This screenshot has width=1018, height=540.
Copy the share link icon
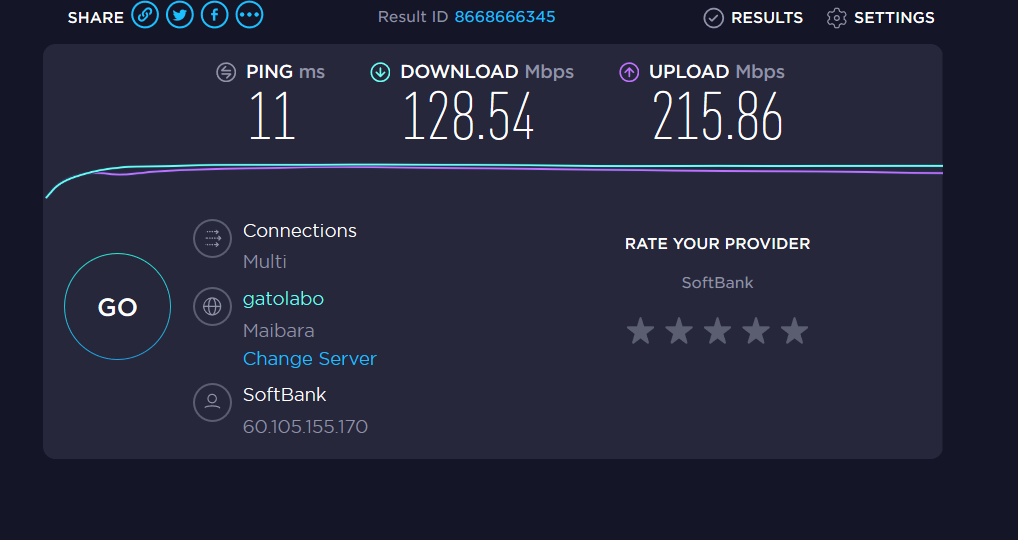pos(145,16)
